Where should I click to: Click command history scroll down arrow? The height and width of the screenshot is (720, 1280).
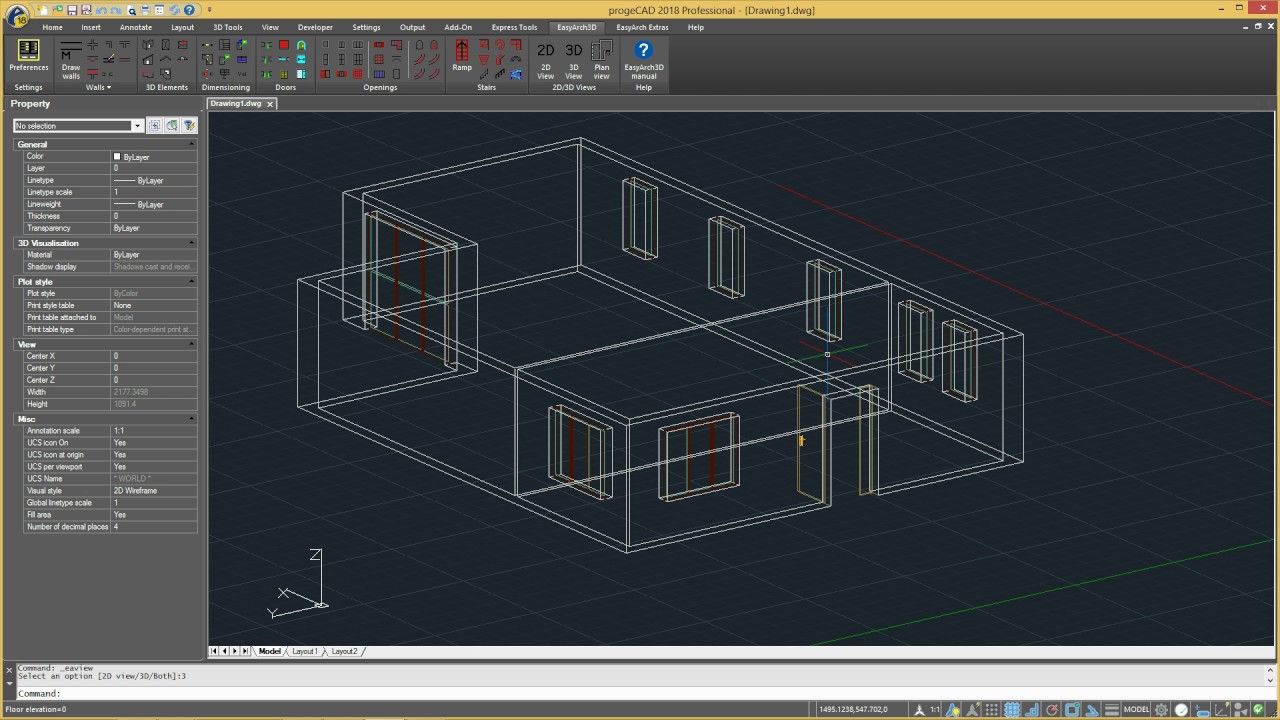pos(1271,681)
